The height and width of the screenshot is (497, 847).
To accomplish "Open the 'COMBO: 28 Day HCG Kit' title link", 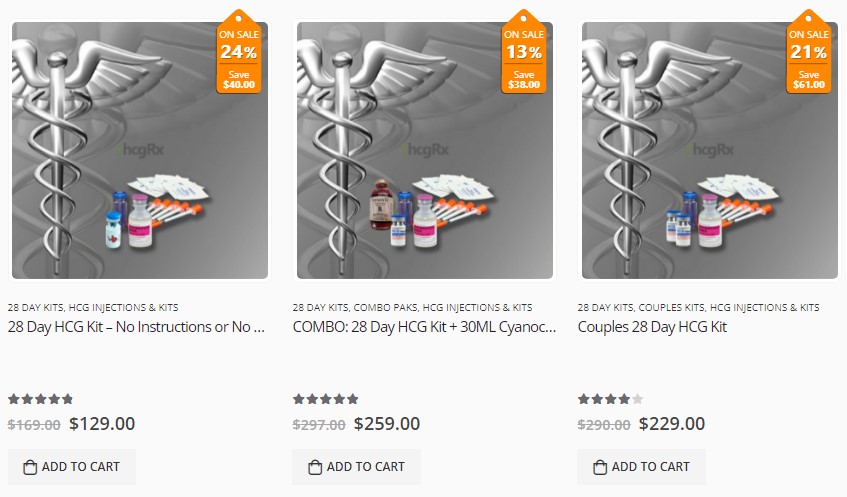I will tap(424, 327).
